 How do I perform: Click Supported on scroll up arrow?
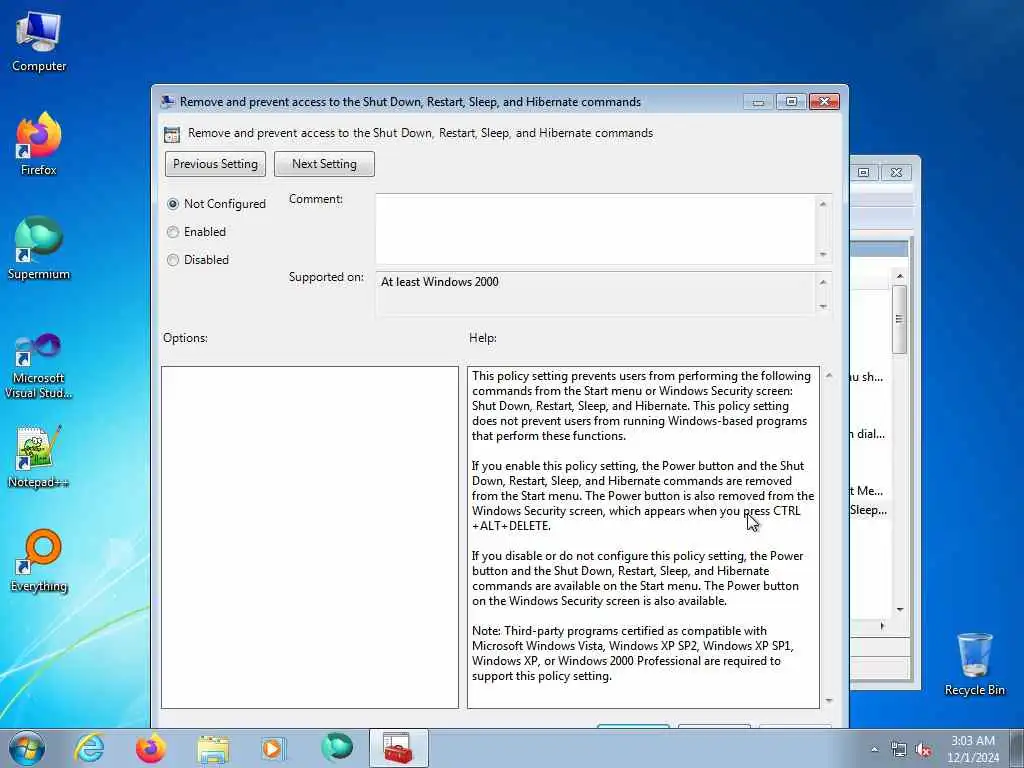click(x=823, y=282)
